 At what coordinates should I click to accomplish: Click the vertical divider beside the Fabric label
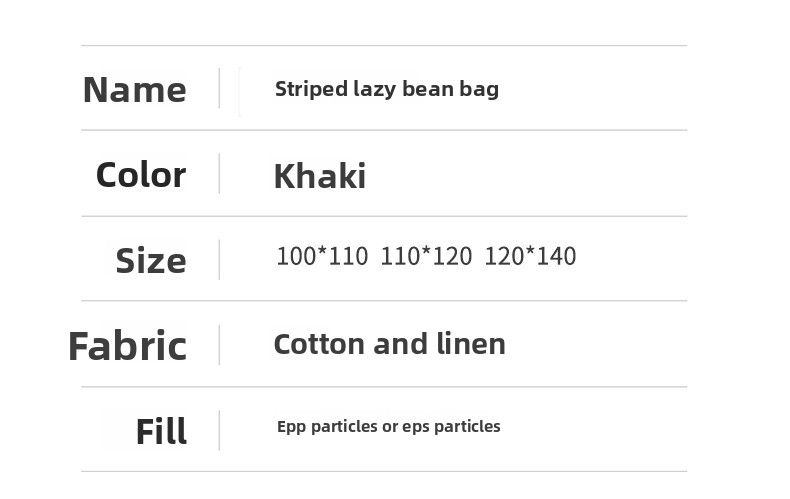click(x=219, y=345)
